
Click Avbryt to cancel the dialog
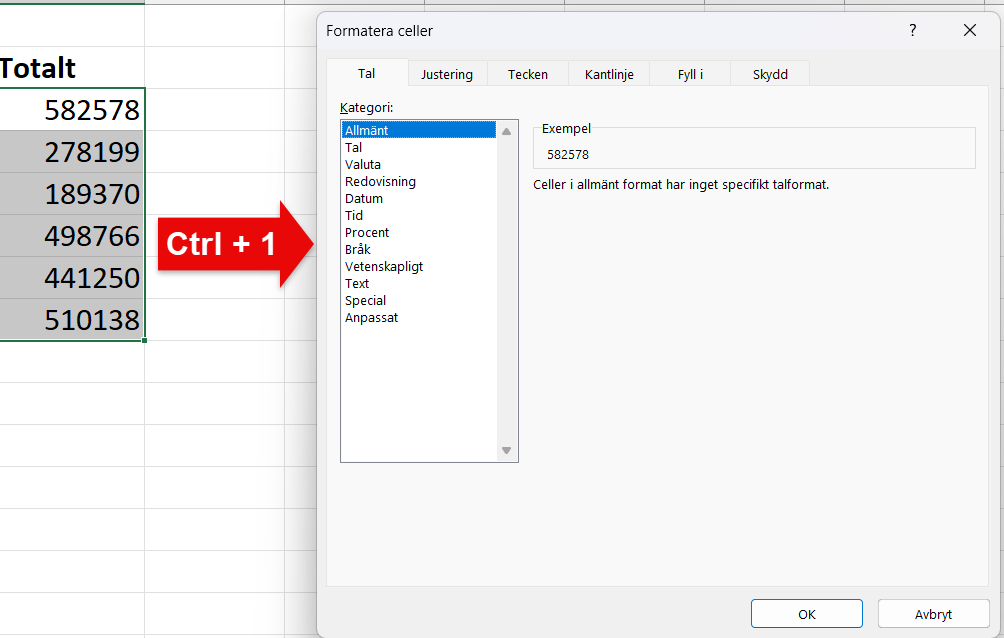point(933,614)
